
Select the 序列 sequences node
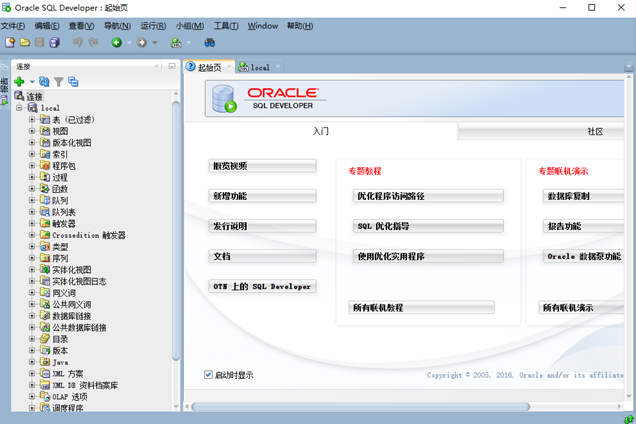click(x=60, y=258)
